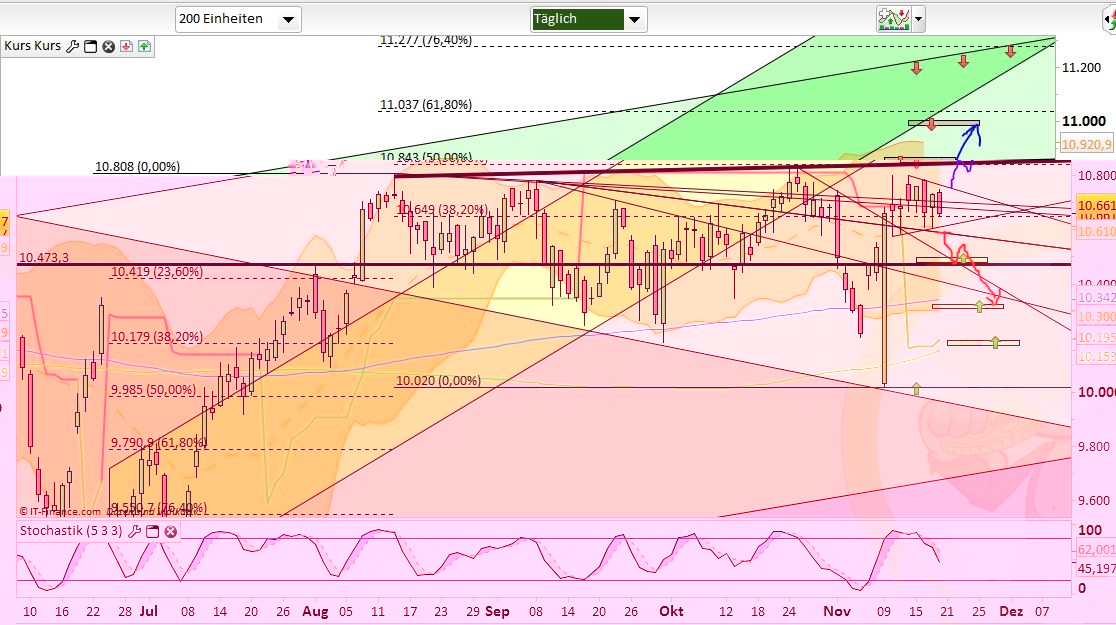Select the 9.985 (50,00%) Fibonacci label
The height and width of the screenshot is (625, 1116).
pos(153,389)
